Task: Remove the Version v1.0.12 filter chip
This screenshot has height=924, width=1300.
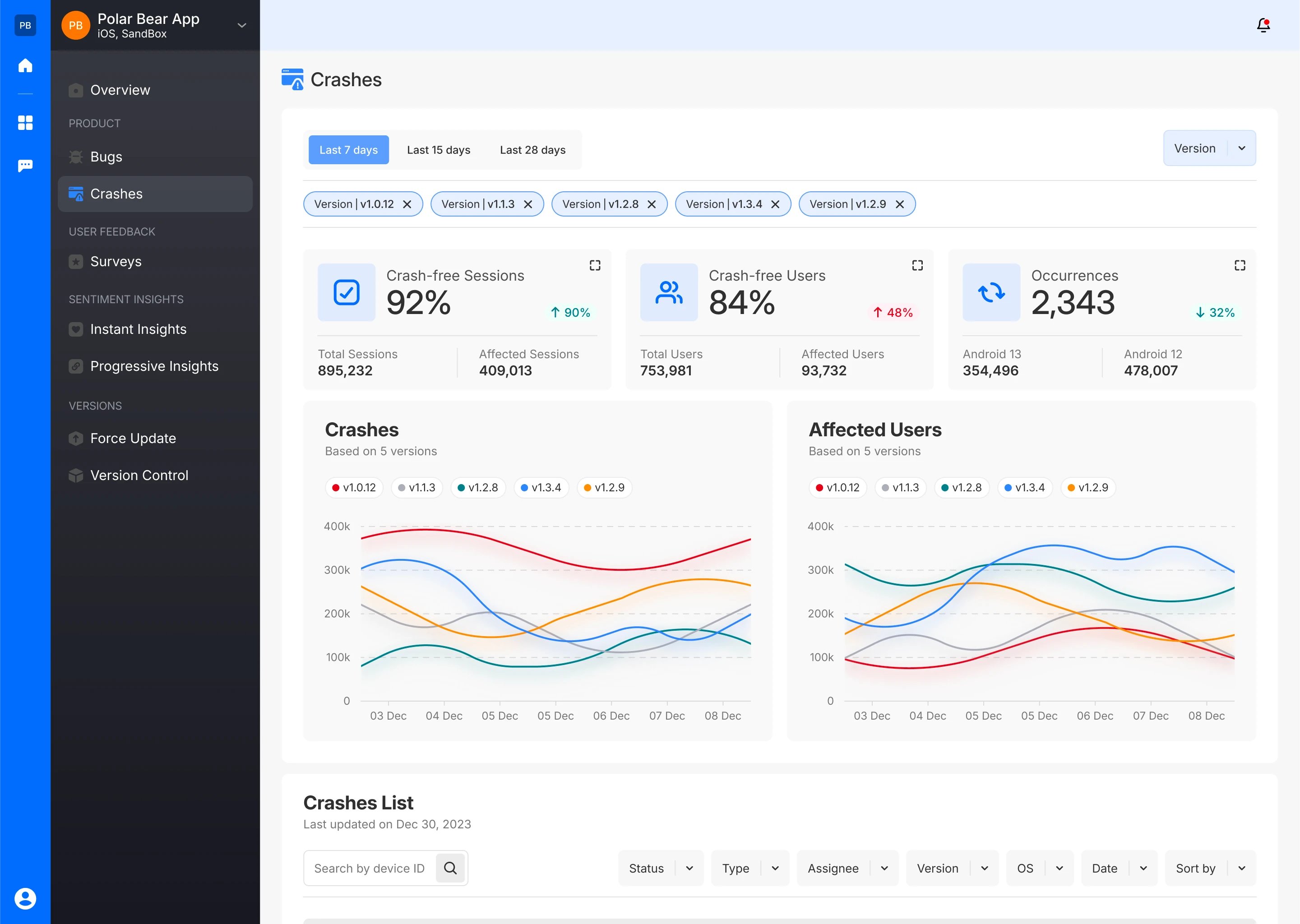Action: click(407, 204)
